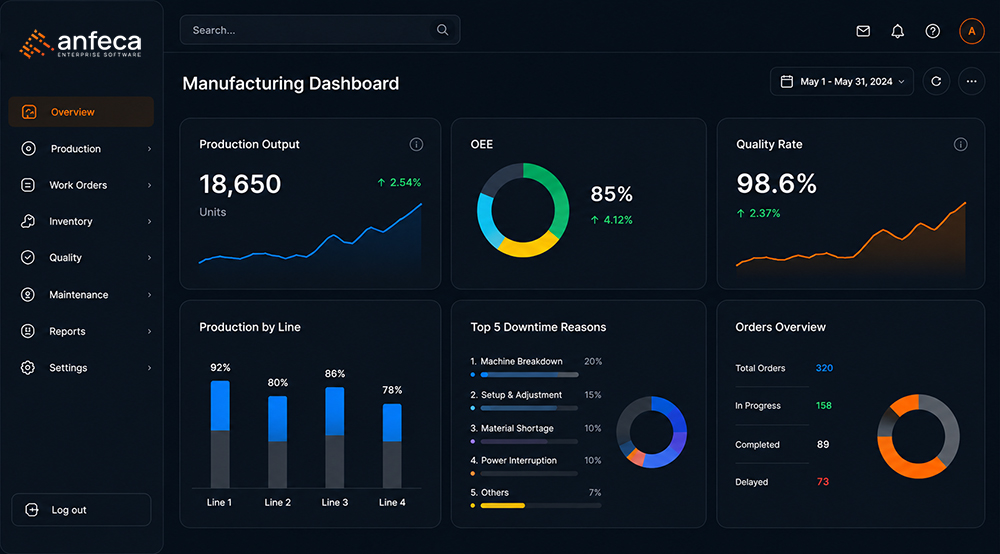The width and height of the screenshot is (1000, 554).
Task: Expand the Work Orders chevron
Action: coord(149,185)
